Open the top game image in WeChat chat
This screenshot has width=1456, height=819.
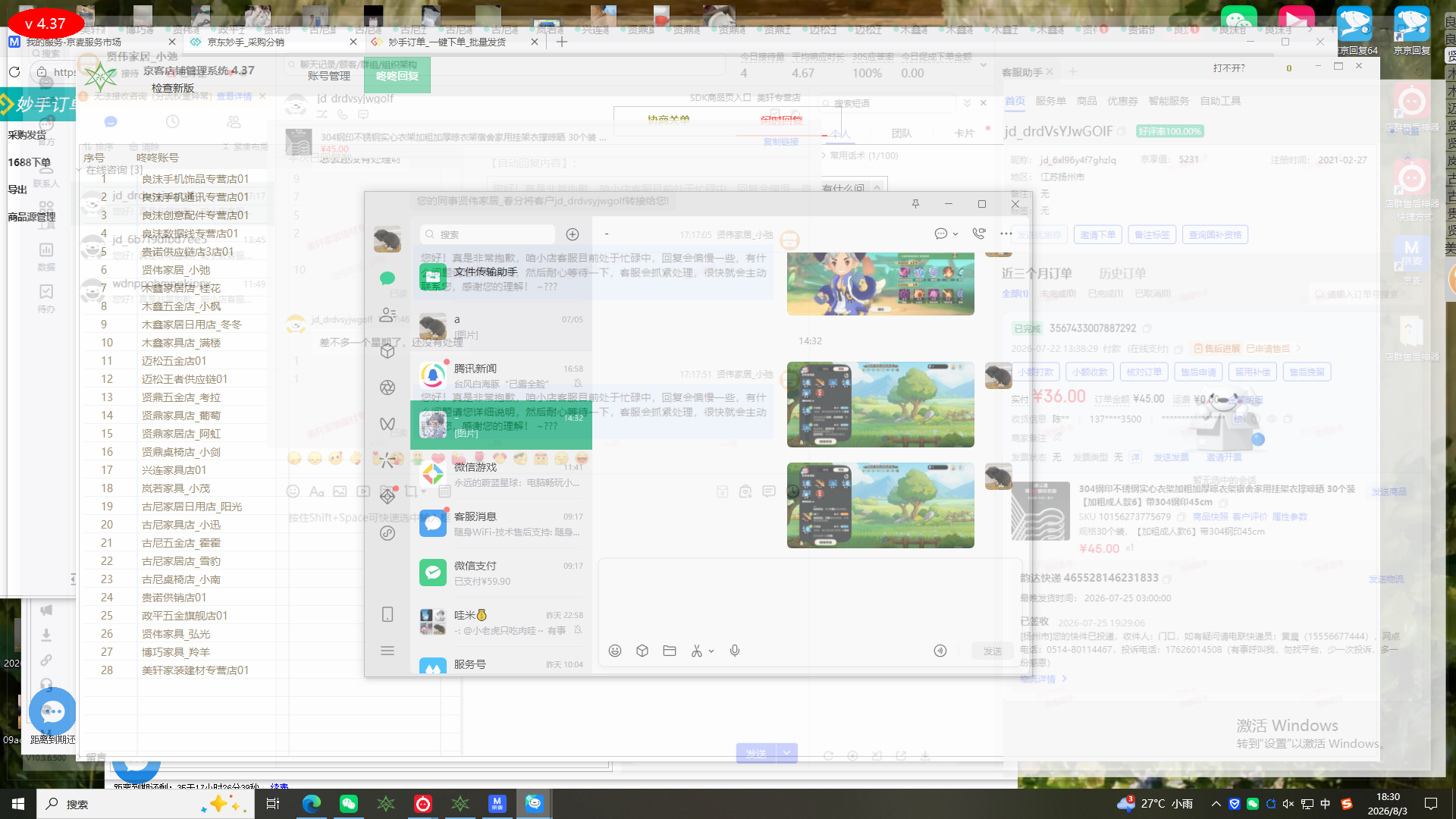click(x=880, y=284)
